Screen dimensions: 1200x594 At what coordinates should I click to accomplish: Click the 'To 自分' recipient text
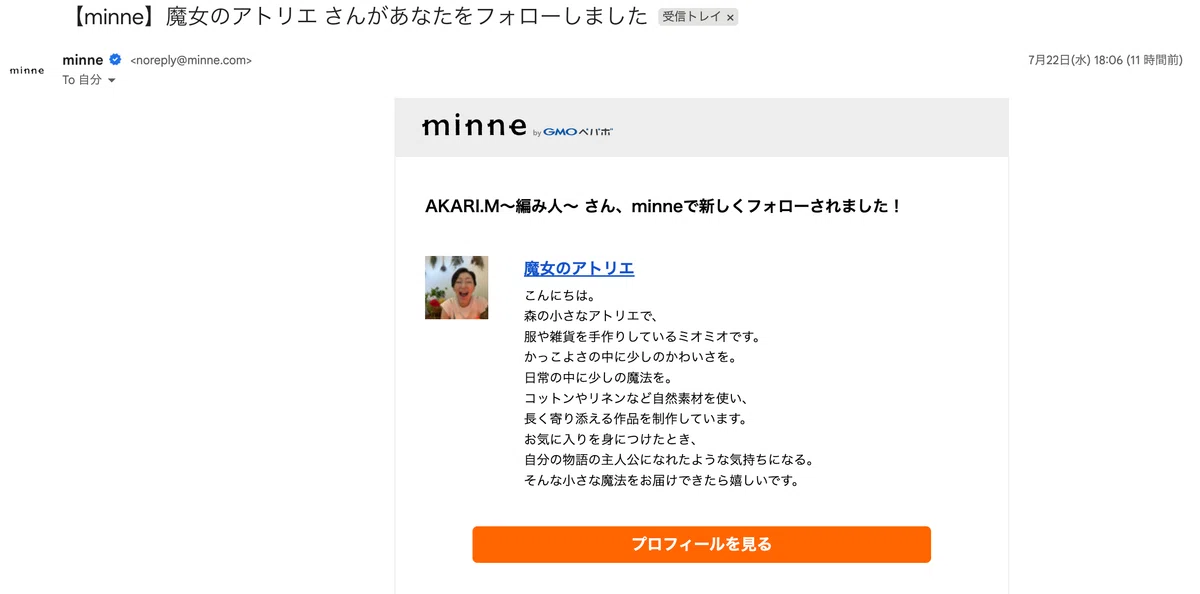82,80
